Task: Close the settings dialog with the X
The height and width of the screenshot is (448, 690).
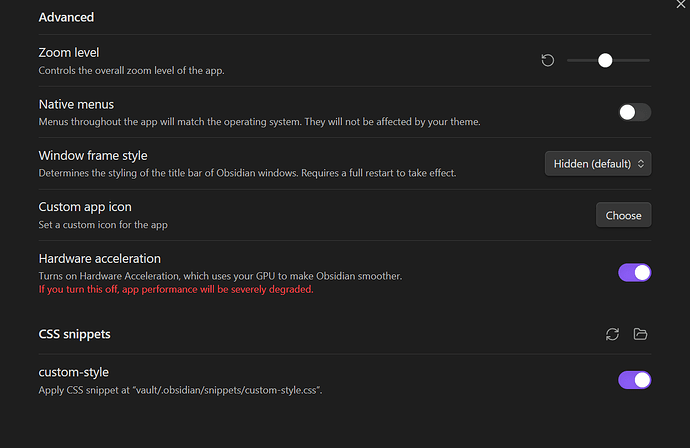Action: click(x=680, y=4)
